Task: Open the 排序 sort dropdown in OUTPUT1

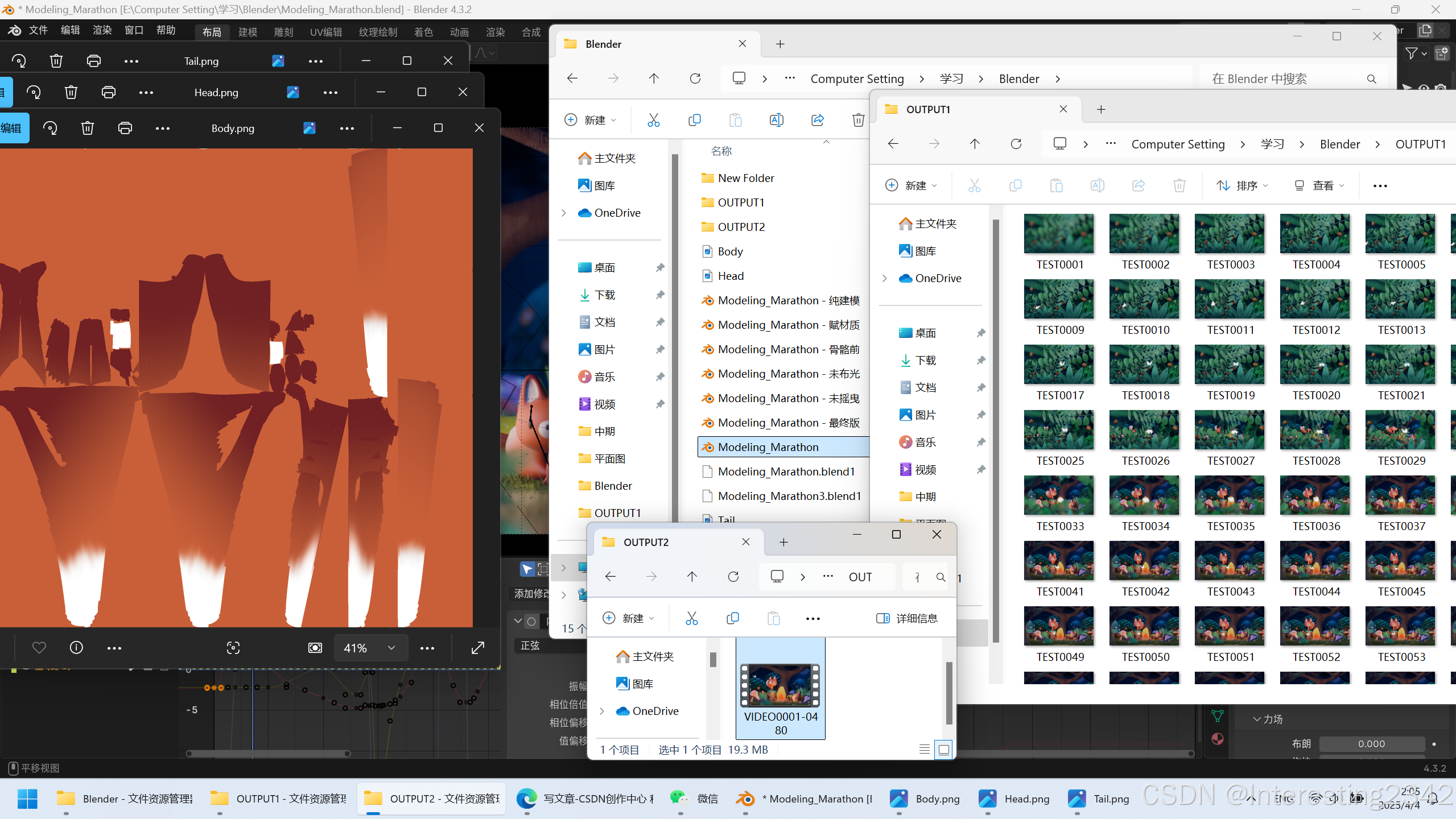Action: [1243, 185]
